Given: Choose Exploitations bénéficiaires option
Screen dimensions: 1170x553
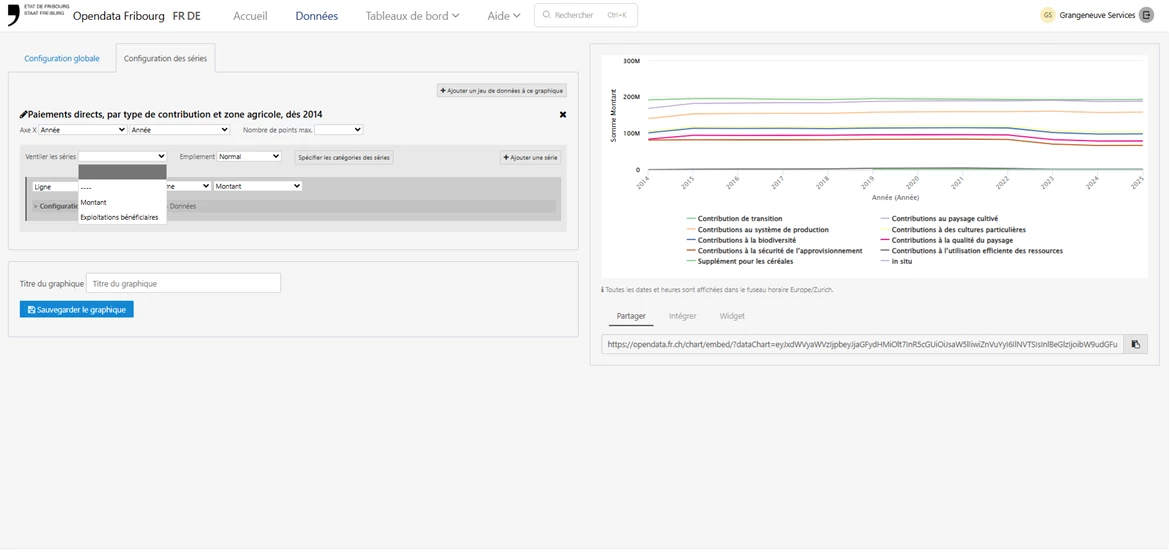Looking at the screenshot, I should (122, 217).
